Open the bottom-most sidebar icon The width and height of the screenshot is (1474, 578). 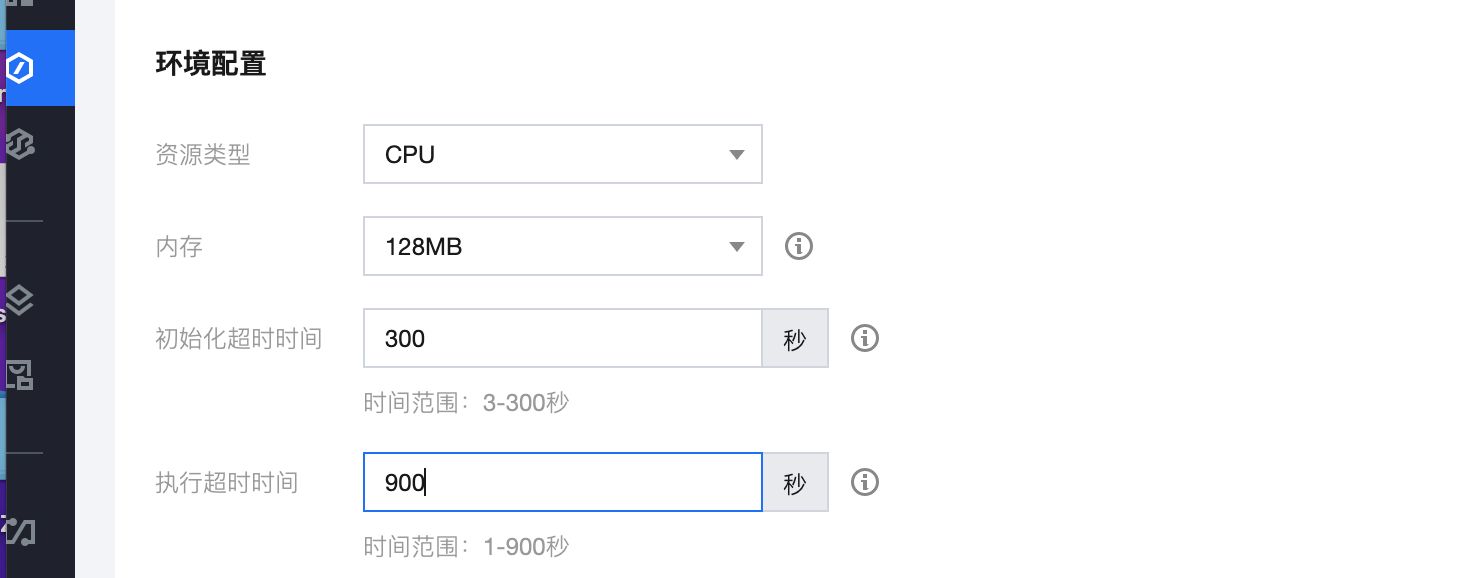(20, 531)
